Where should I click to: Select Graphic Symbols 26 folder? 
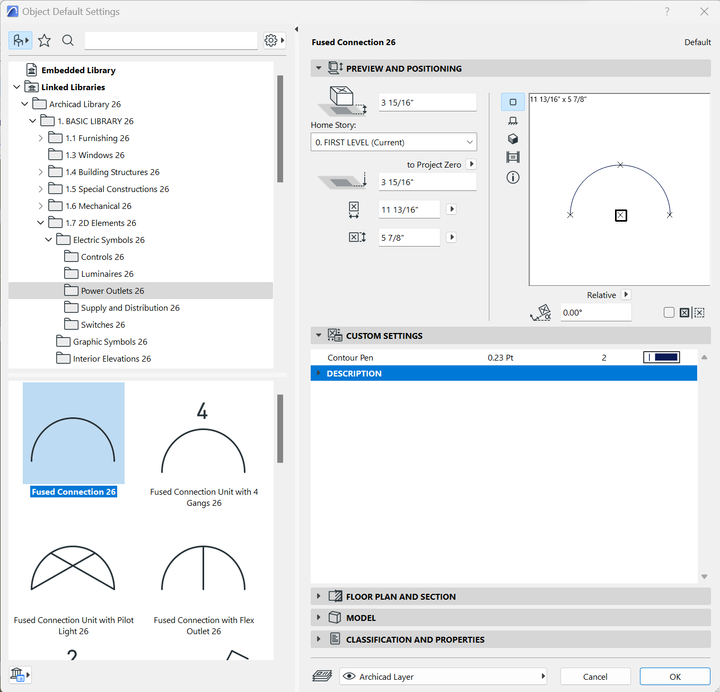[x=110, y=342]
